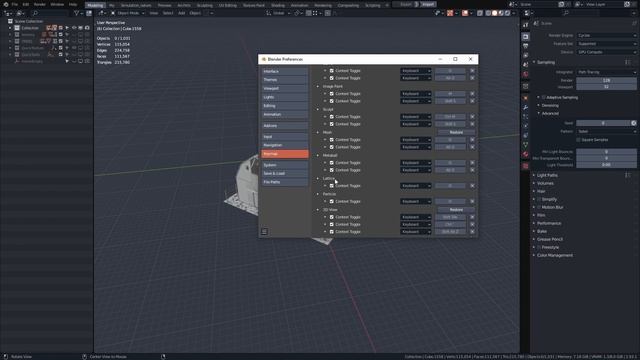Click the outliner editor type icon
Viewport: 640px width, 360px height.
(8, 13)
